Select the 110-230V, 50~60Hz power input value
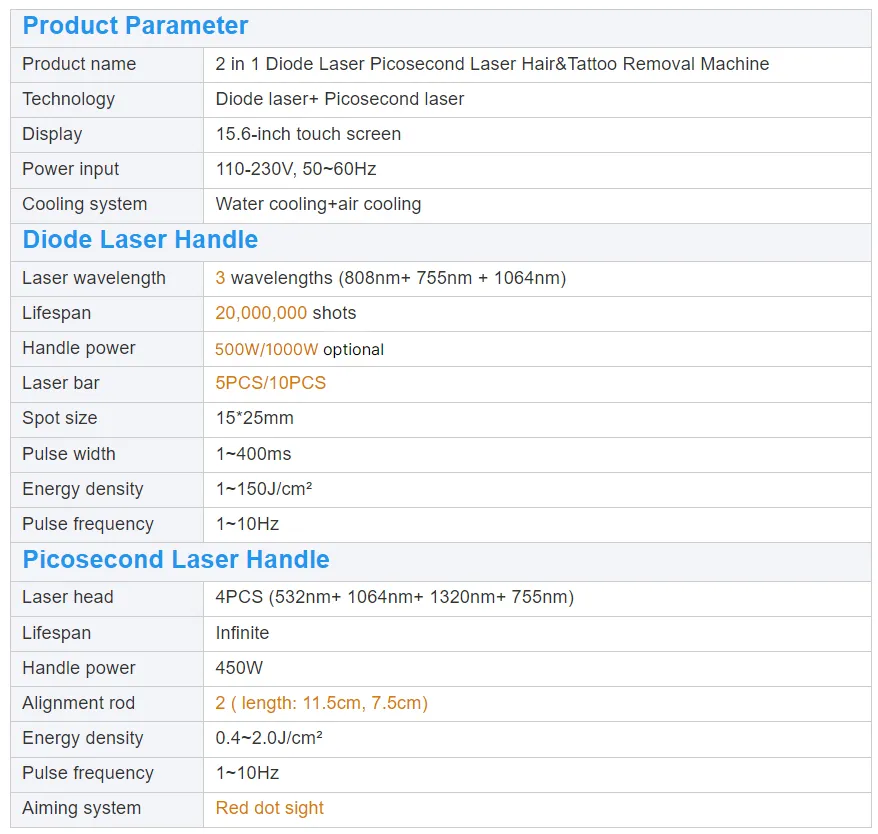Screen dimensions: 878x834 pos(296,169)
